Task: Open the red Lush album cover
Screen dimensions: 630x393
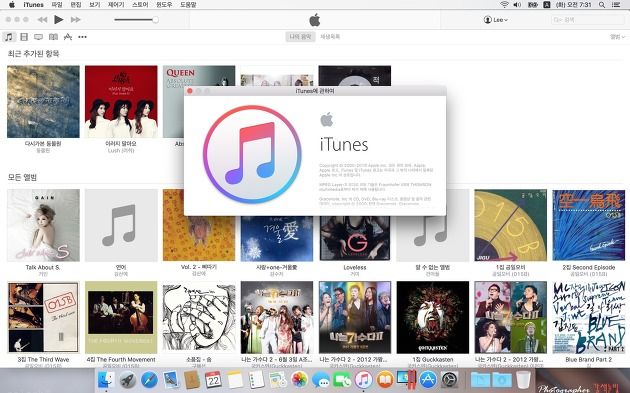Action: pyautogui.click(x=121, y=102)
